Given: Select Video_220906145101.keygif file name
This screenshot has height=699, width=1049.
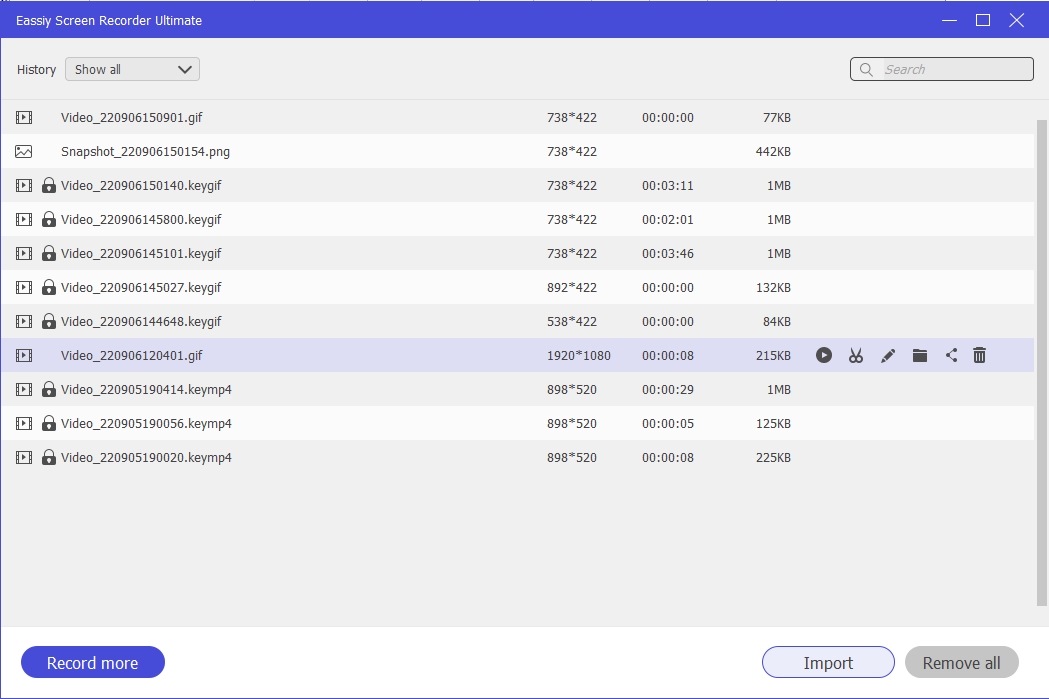Looking at the screenshot, I should click(141, 254).
